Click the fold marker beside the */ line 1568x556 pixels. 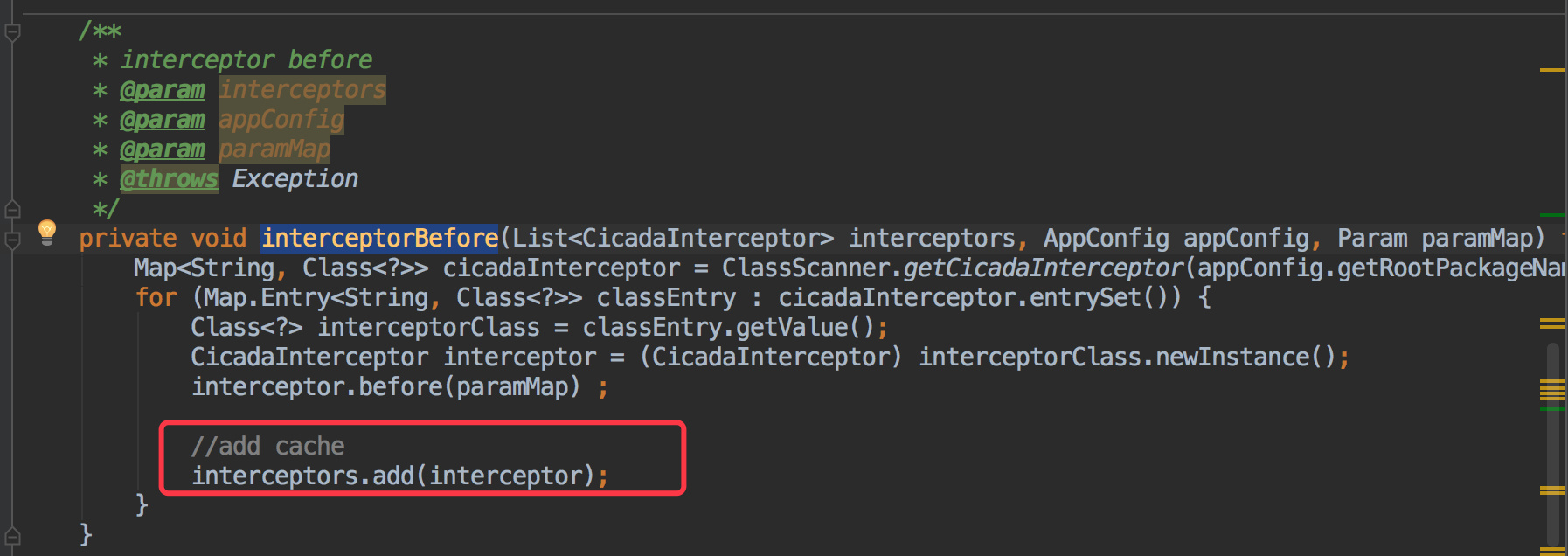[12, 209]
